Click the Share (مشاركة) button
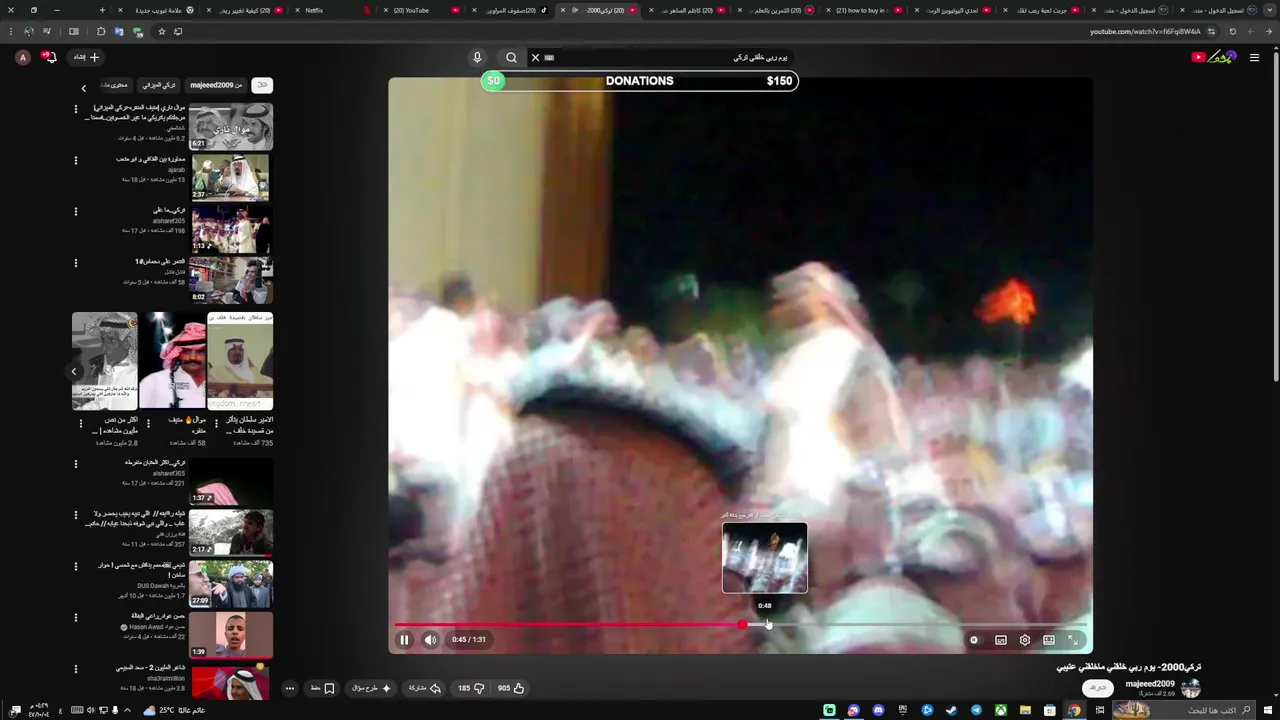 click(425, 688)
